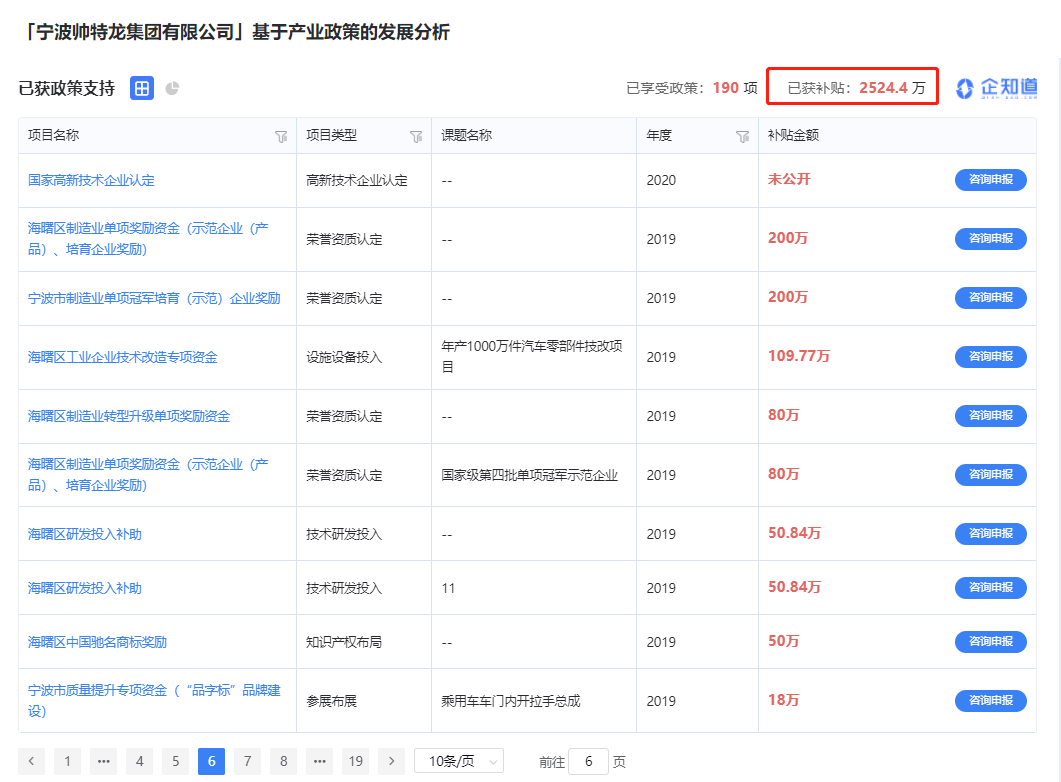Open 海曙区工业企业技术改造专项资金 link
The image size is (1061, 782).
point(122,357)
